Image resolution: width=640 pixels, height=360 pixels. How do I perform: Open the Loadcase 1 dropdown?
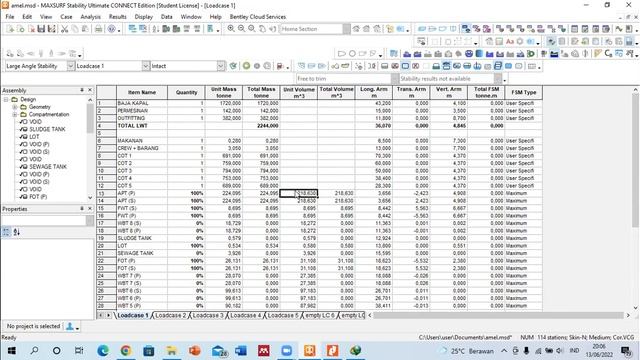(146, 66)
